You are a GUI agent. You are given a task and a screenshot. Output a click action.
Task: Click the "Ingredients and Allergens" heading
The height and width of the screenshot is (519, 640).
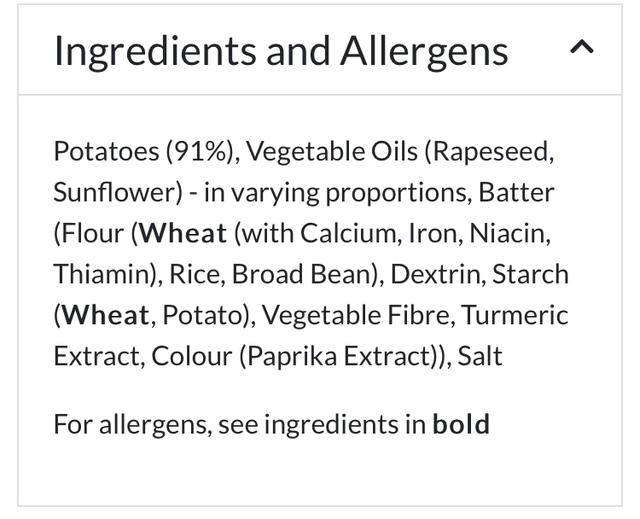281,51
